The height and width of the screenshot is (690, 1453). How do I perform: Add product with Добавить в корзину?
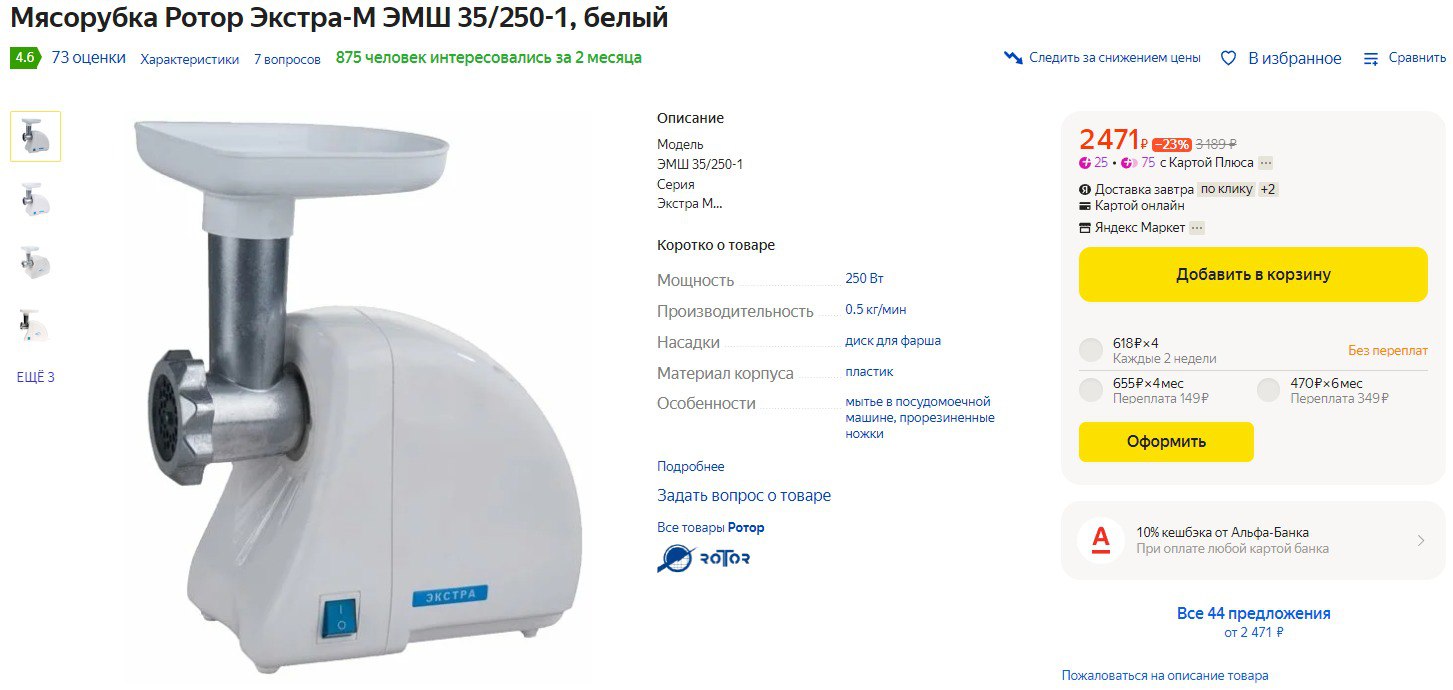[1253, 274]
